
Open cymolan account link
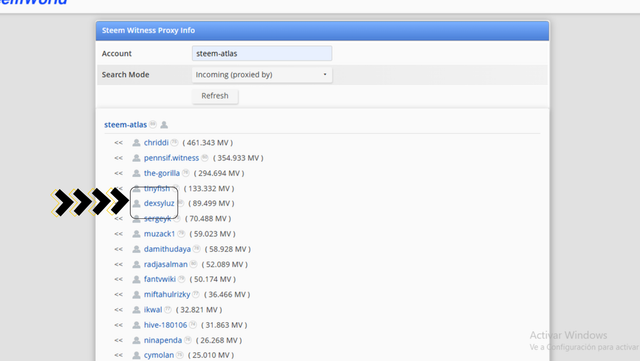coord(159,355)
